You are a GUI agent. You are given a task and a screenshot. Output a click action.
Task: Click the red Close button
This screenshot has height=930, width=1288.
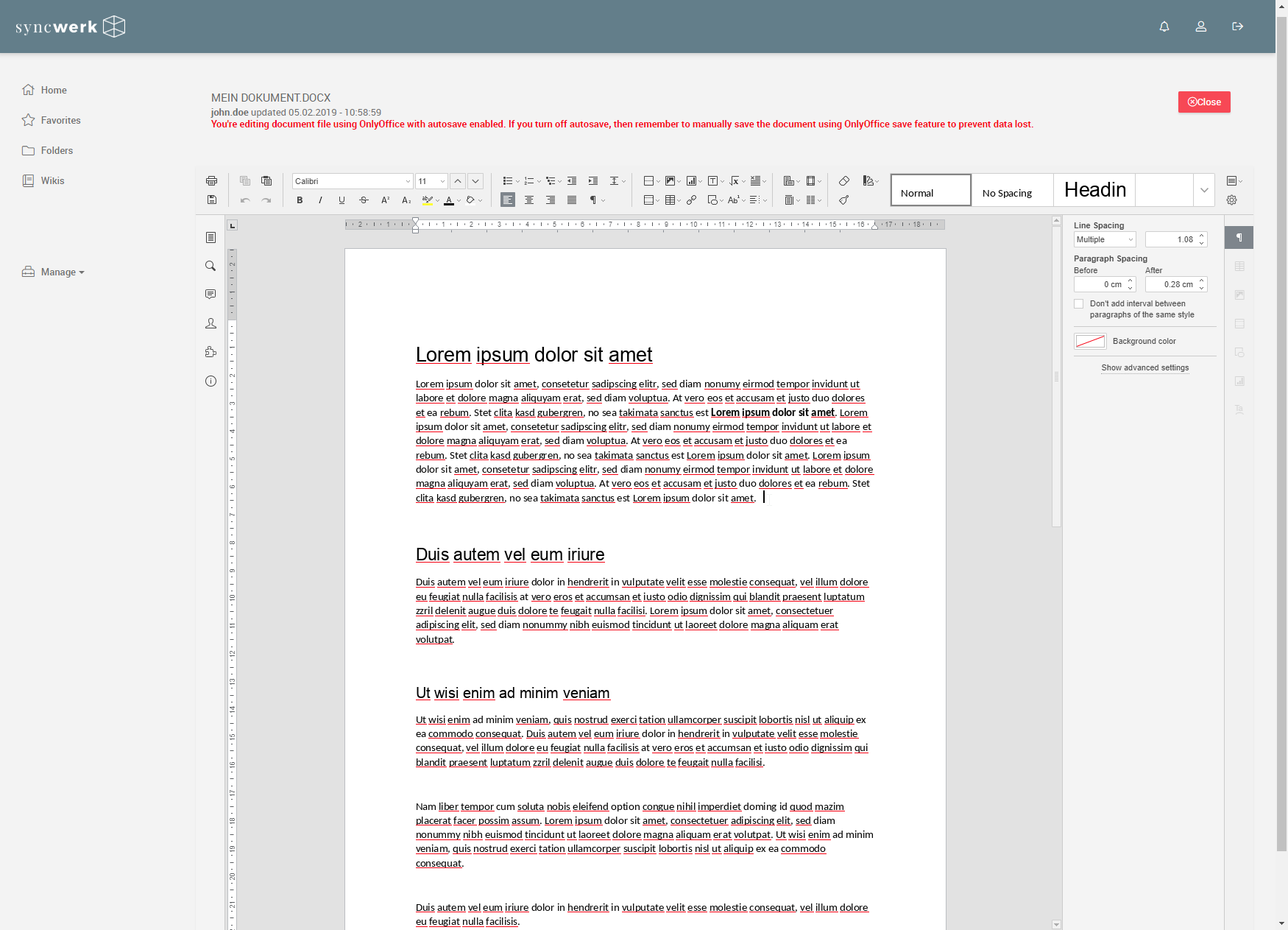[1204, 102]
